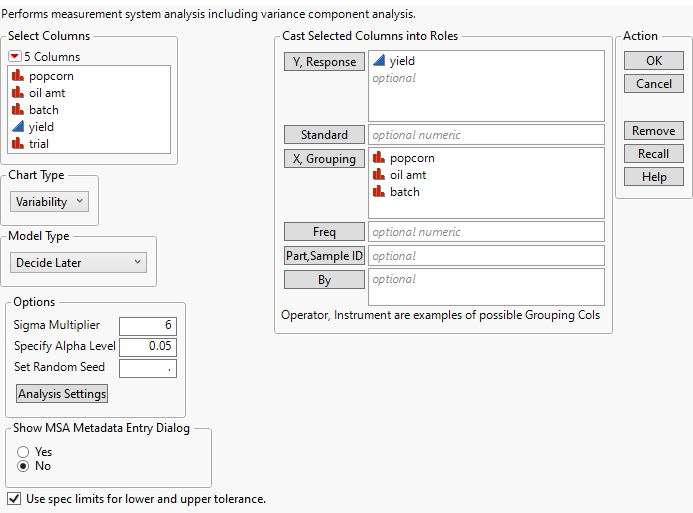Image resolution: width=693 pixels, height=513 pixels.
Task: Click the Sigma Multiplier field
Action: [148, 326]
